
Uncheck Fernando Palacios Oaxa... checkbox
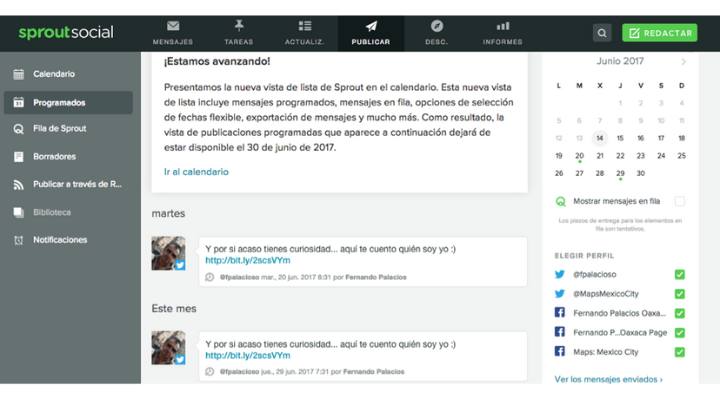point(680,313)
